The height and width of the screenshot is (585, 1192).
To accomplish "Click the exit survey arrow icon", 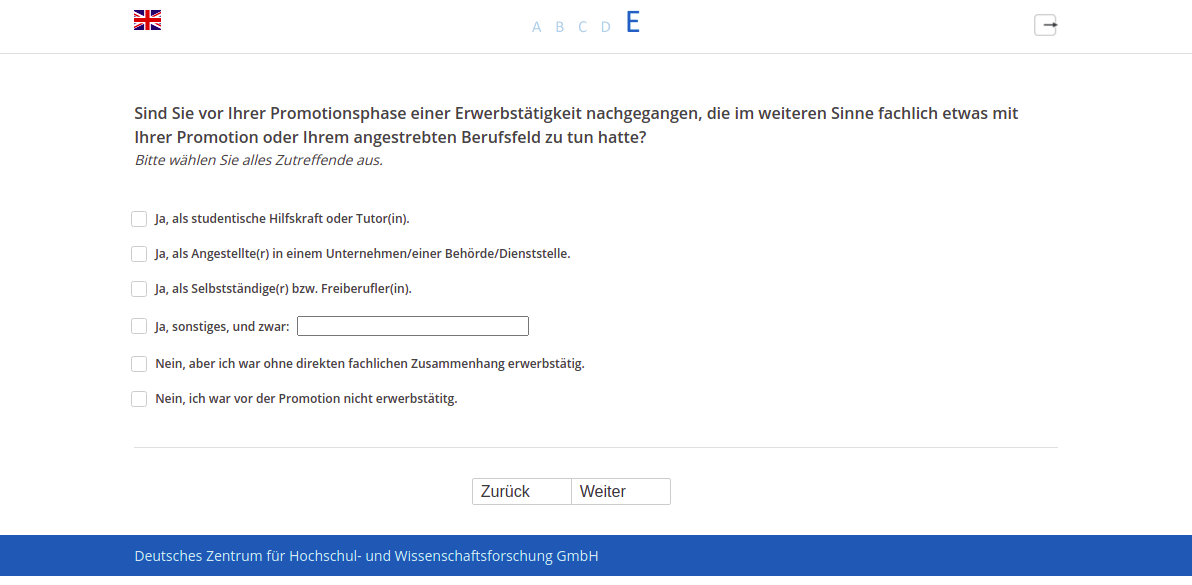I will point(1045,25).
